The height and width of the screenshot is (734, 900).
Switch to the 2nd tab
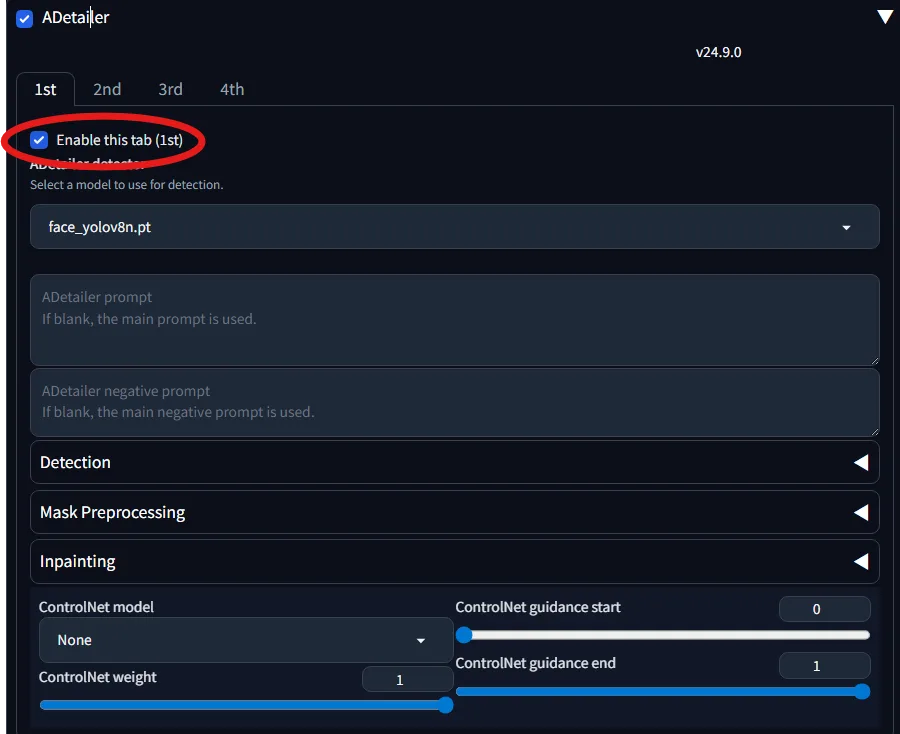[x=107, y=89]
